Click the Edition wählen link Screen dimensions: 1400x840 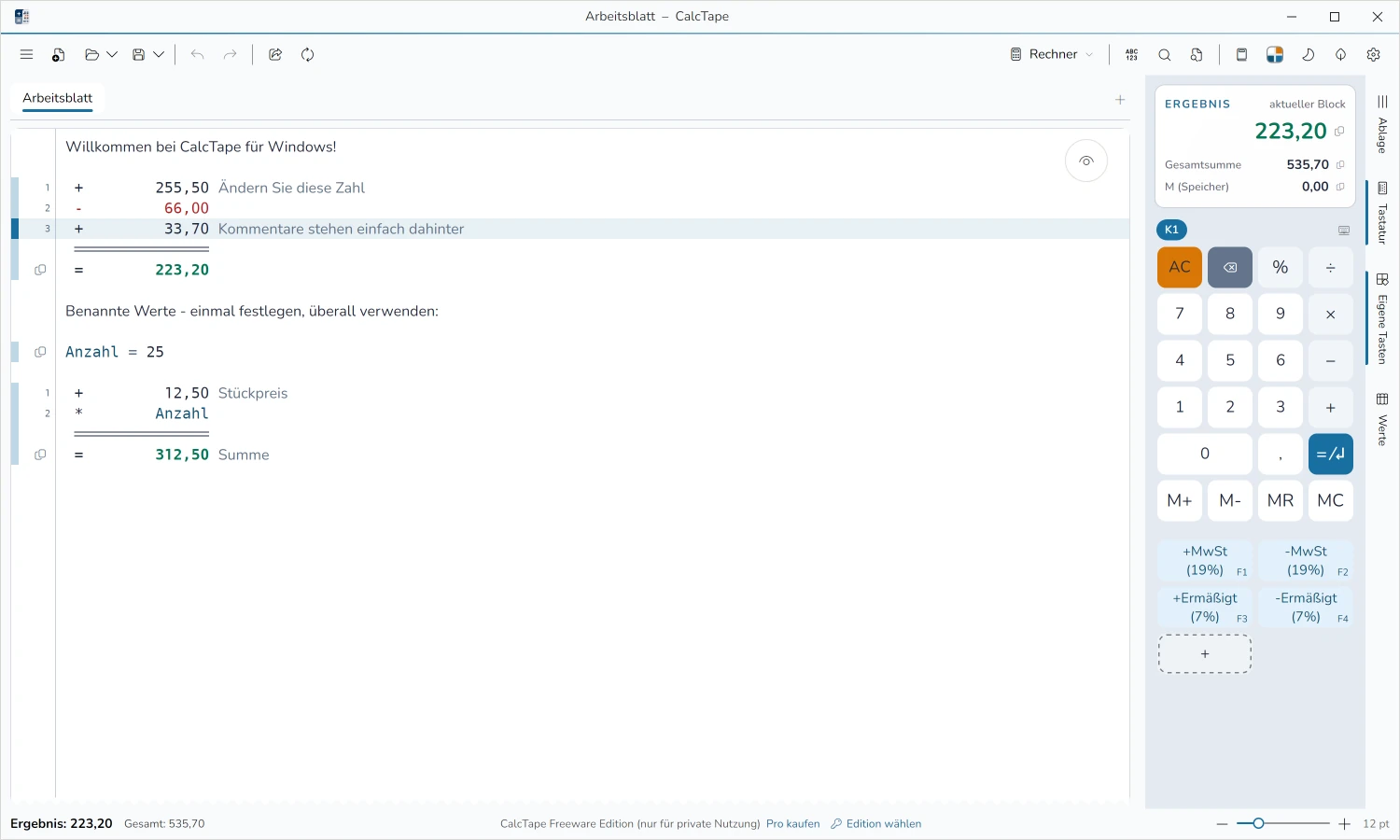pyautogui.click(x=875, y=824)
